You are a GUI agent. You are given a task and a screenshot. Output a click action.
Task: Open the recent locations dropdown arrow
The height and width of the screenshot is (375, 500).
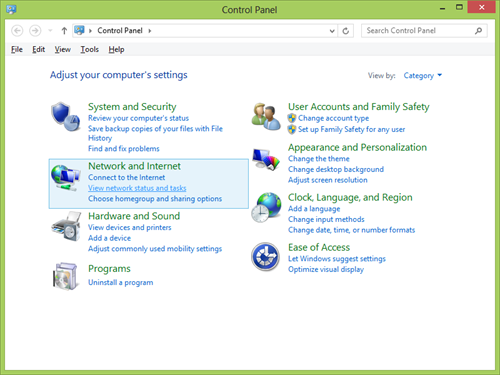click(50, 31)
